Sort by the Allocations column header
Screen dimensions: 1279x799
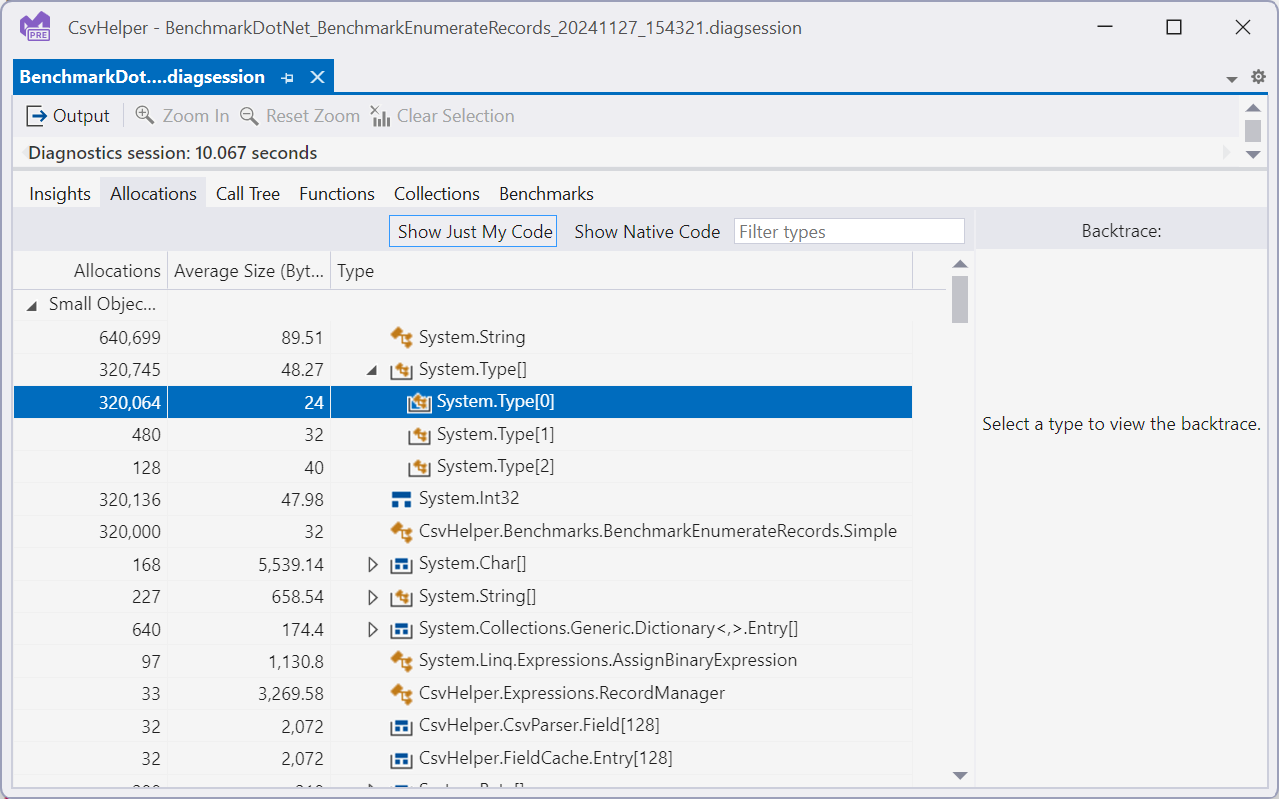click(90, 271)
